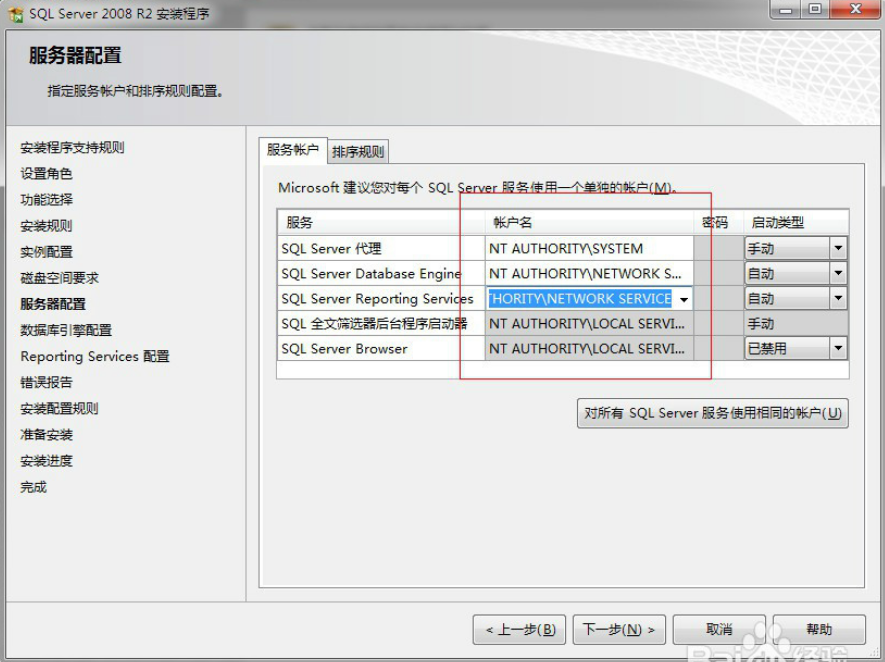The width and height of the screenshot is (885, 662).
Task: Select the 数据库引擎配置 step
Action: tap(66, 330)
